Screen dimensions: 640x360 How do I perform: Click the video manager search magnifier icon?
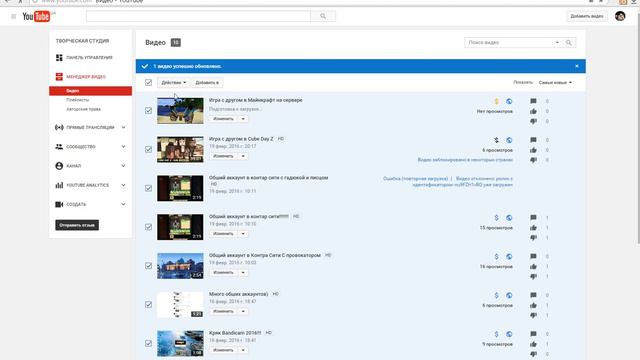(x=569, y=42)
